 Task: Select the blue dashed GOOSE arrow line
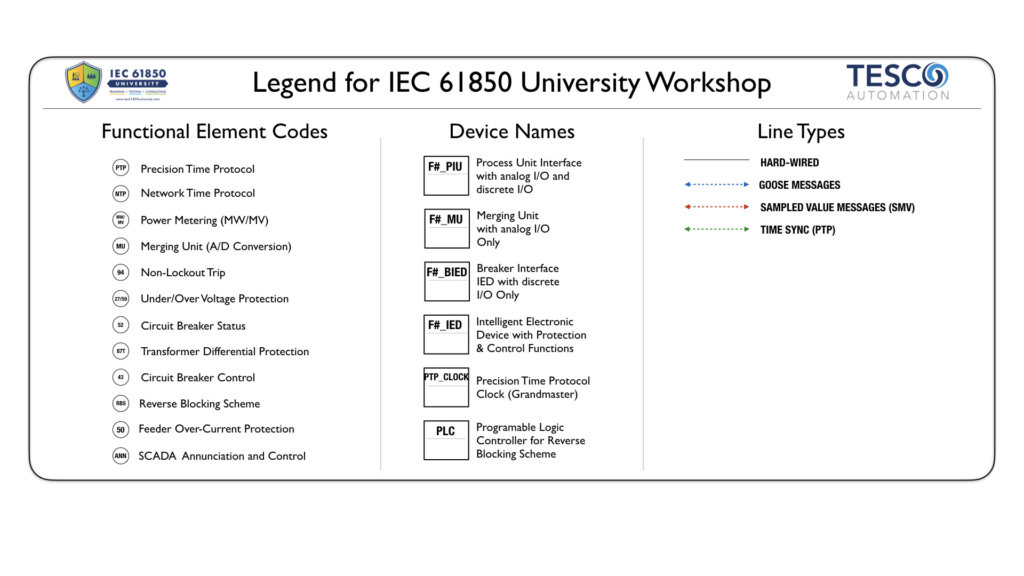tap(716, 184)
